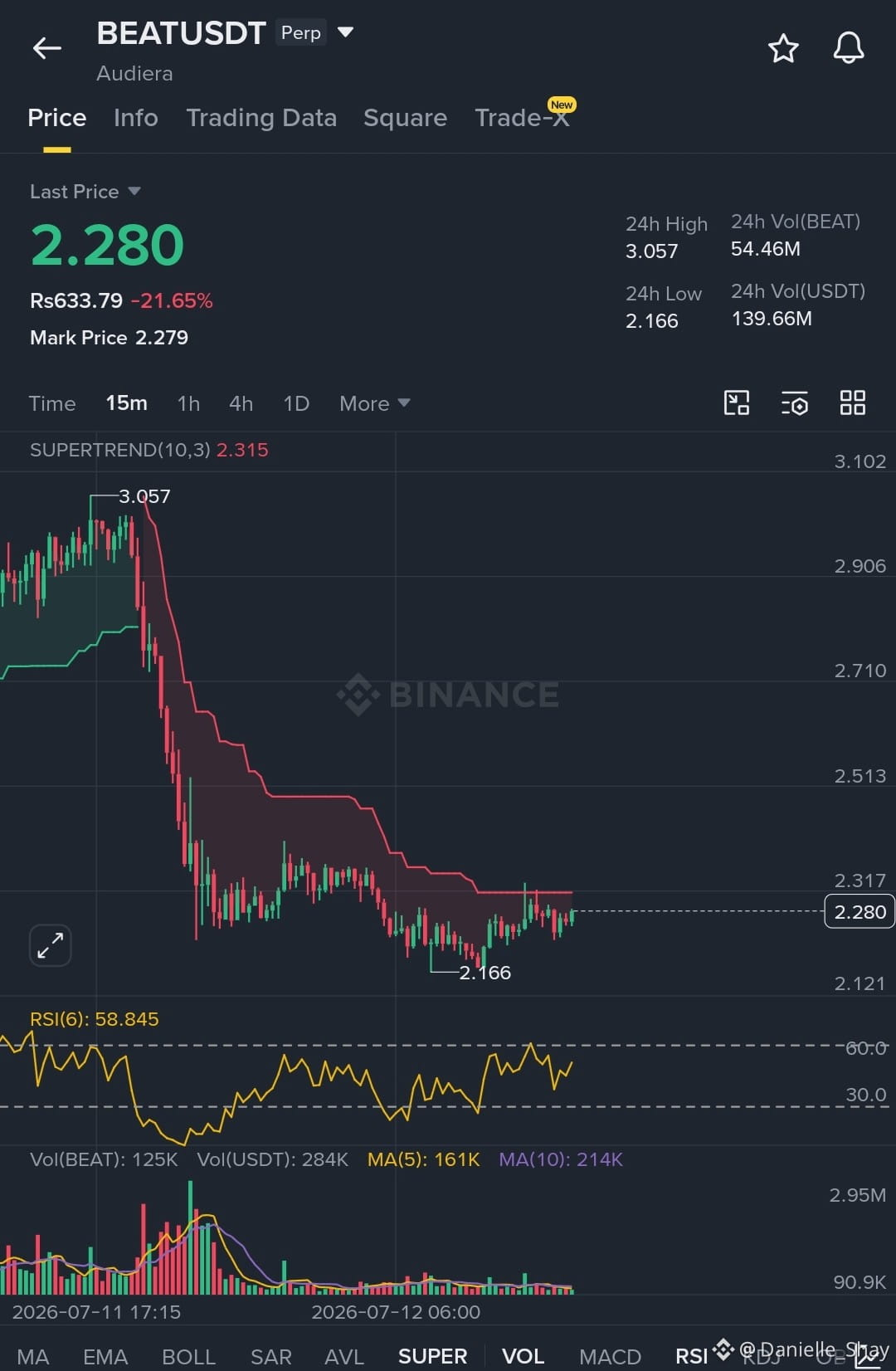The width and height of the screenshot is (896, 1371).
Task: Toggle the SUPER indicator
Action: pos(432,1356)
